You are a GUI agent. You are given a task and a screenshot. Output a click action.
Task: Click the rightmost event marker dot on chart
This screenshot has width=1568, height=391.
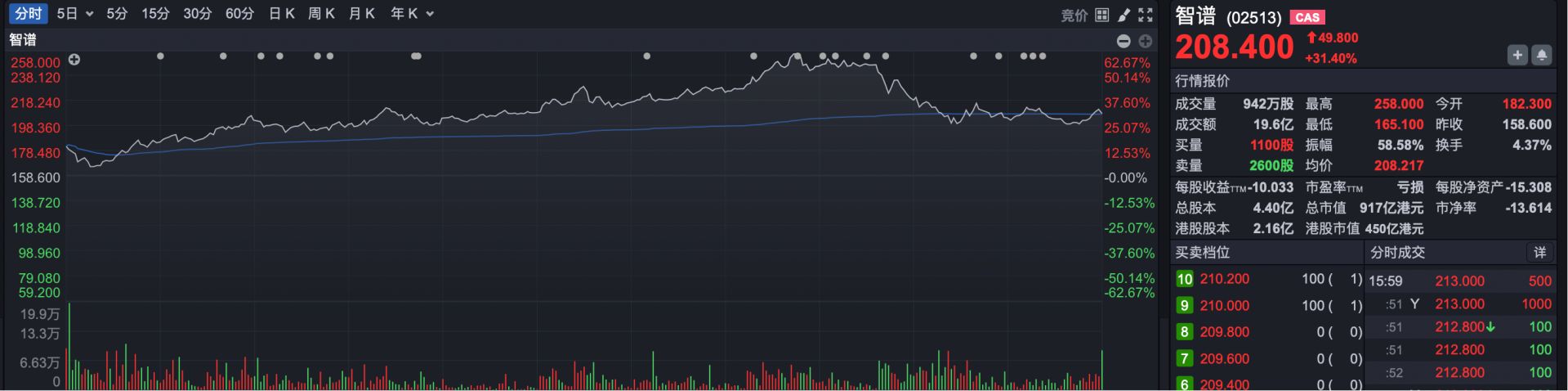pyautogui.click(x=1042, y=56)
